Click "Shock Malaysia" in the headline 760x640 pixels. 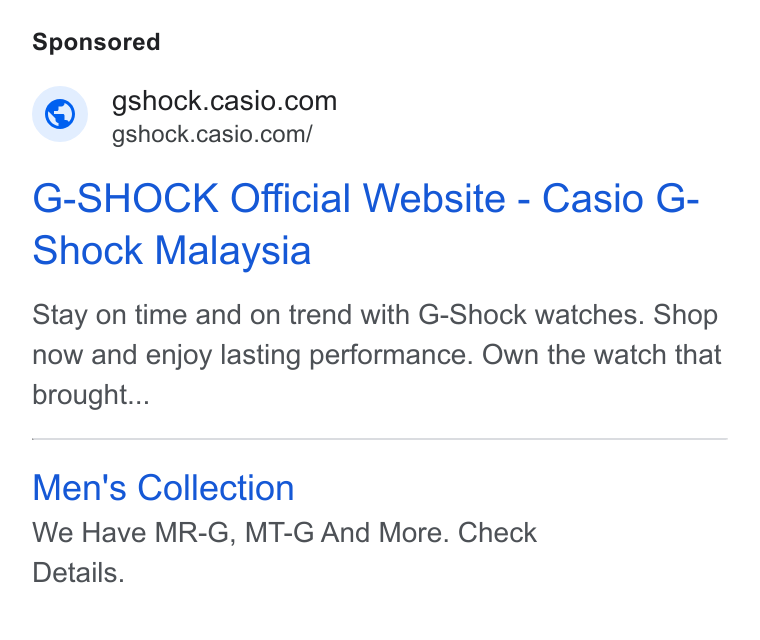coord(172,251)
